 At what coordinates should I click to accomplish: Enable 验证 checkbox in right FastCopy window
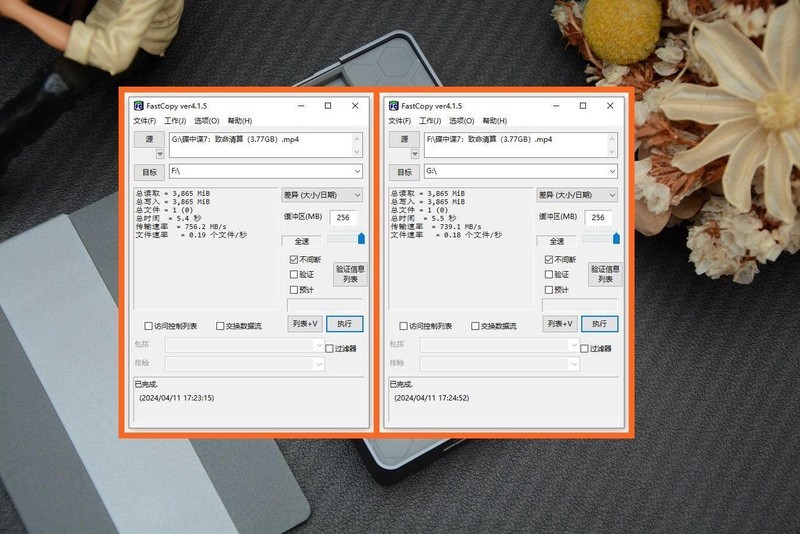(549, 274)
